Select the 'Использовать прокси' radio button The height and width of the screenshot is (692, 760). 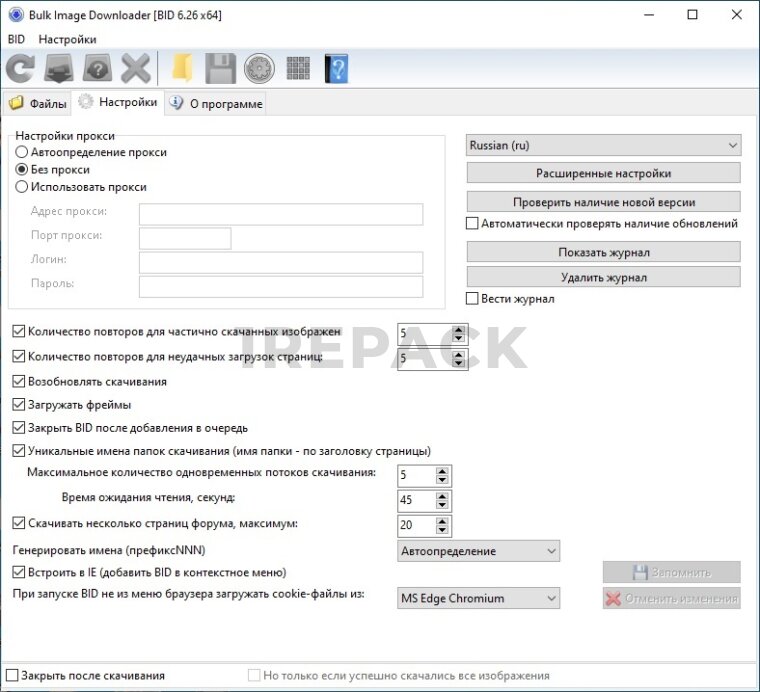point(22,187)
